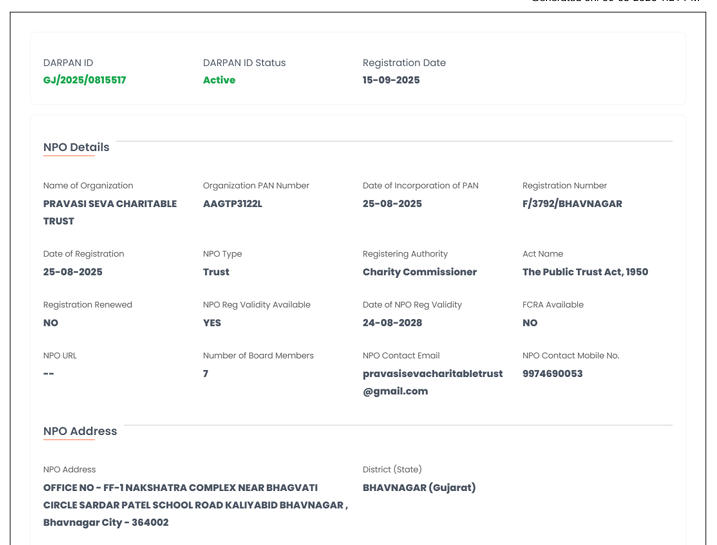Click the FCRA Available value NO
717x545 pixels.
coord(530,323)
